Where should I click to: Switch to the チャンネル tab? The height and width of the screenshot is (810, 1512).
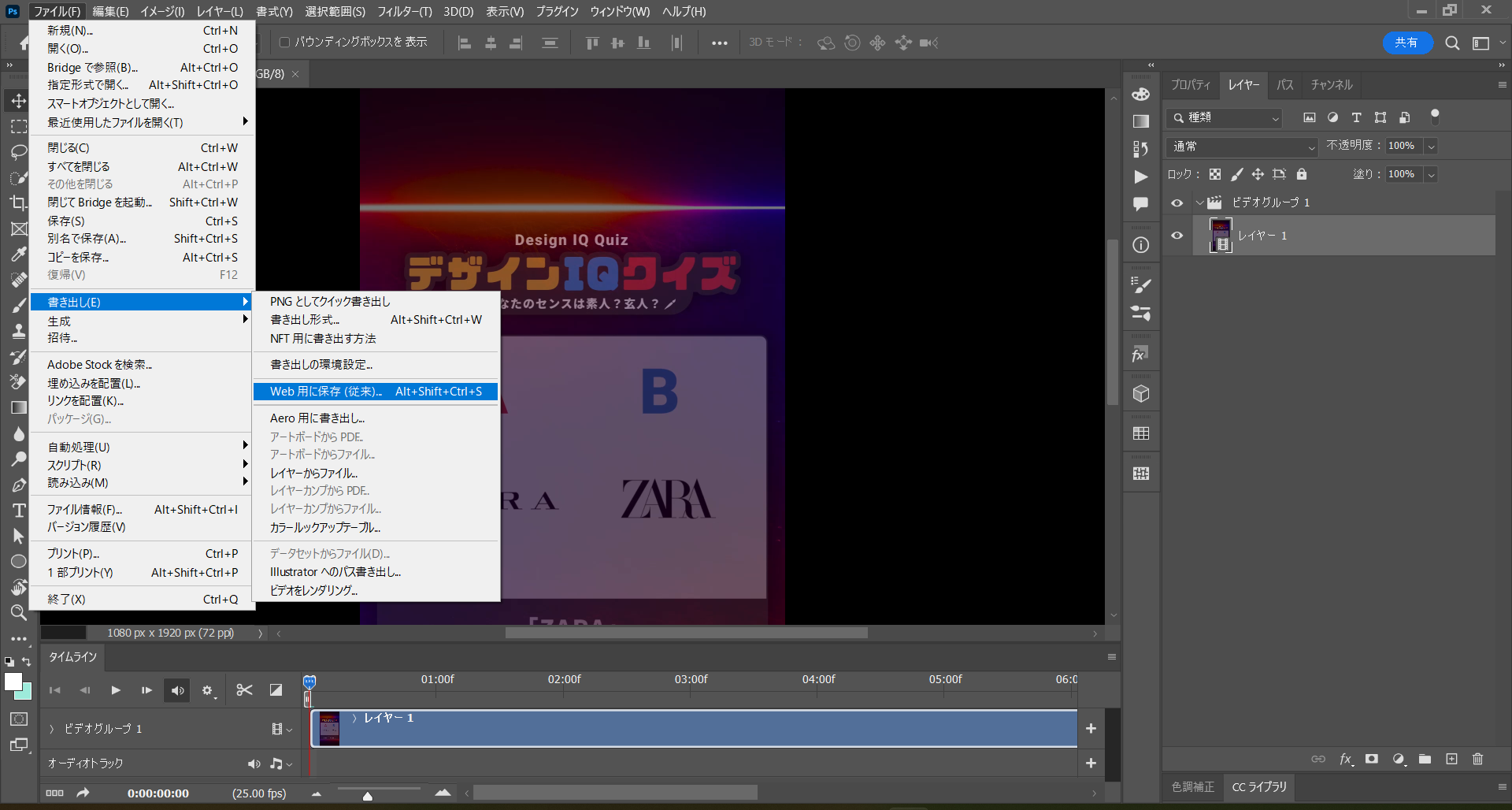pos(1332,85)
